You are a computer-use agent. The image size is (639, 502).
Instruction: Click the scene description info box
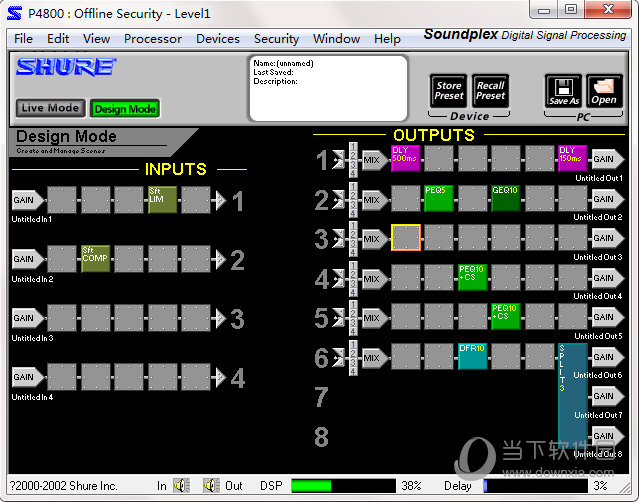(328, 88)
